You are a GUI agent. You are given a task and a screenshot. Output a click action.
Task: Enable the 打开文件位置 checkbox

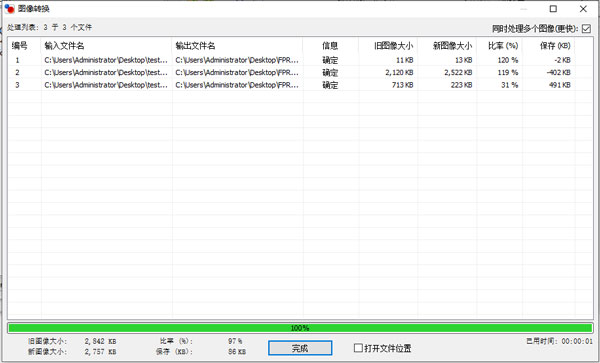[358, 348]
